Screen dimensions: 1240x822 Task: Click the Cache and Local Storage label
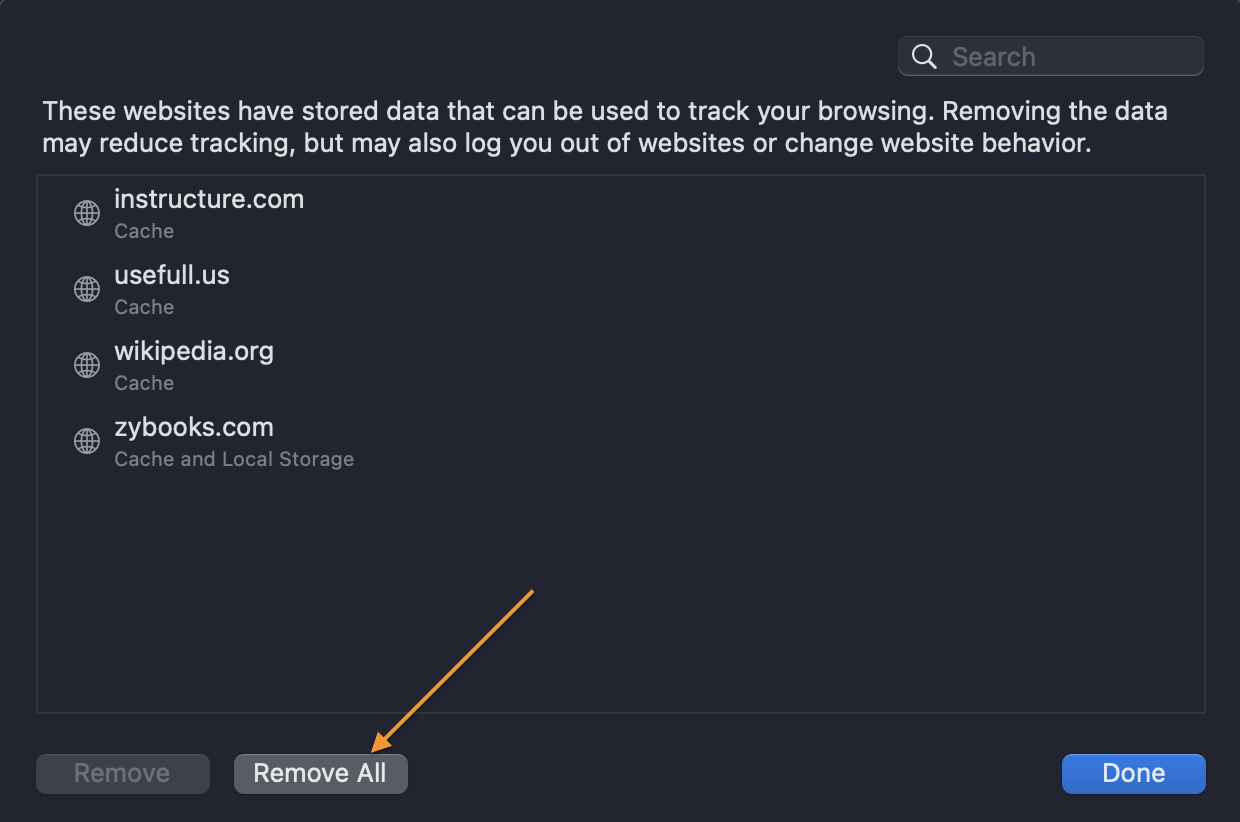(x=234, y=459)
